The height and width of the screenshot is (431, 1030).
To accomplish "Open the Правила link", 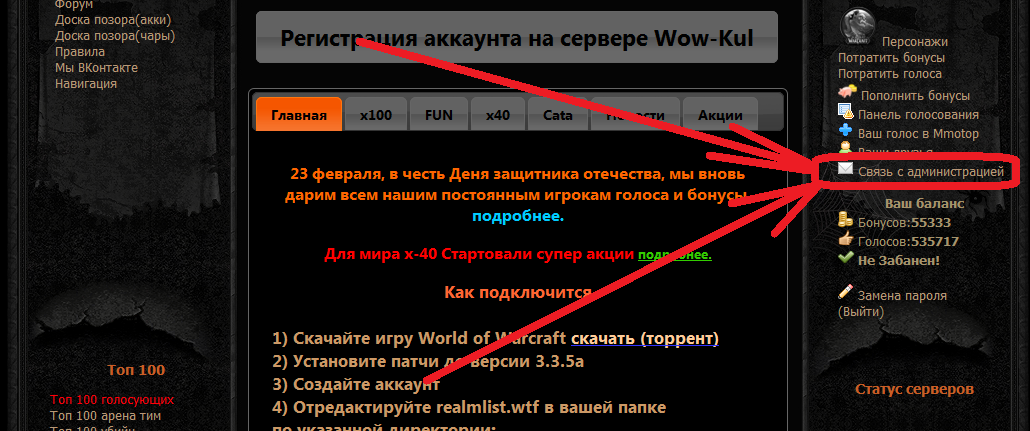I will coord(79,52).
